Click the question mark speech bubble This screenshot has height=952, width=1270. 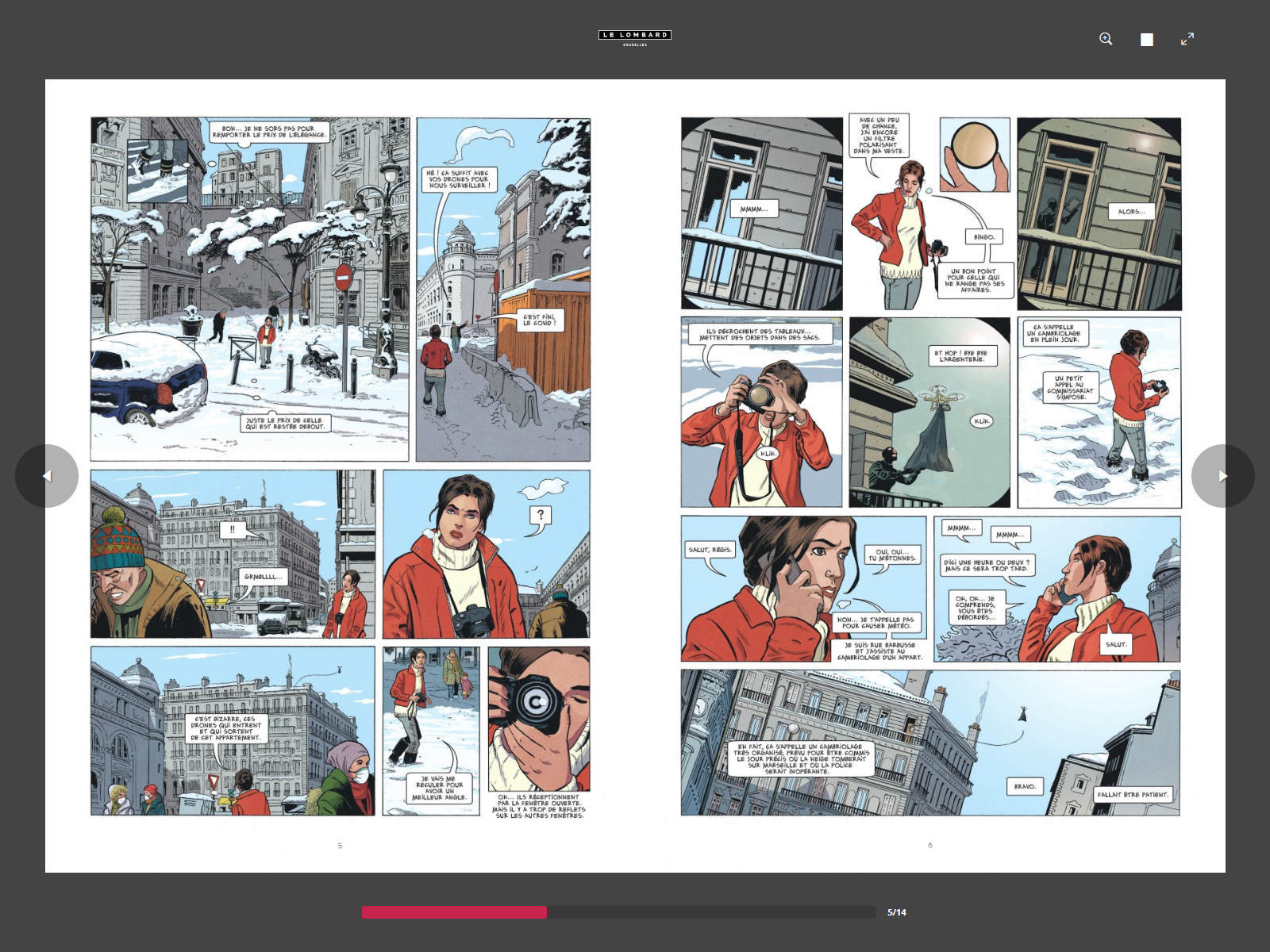tap(541, 515)
